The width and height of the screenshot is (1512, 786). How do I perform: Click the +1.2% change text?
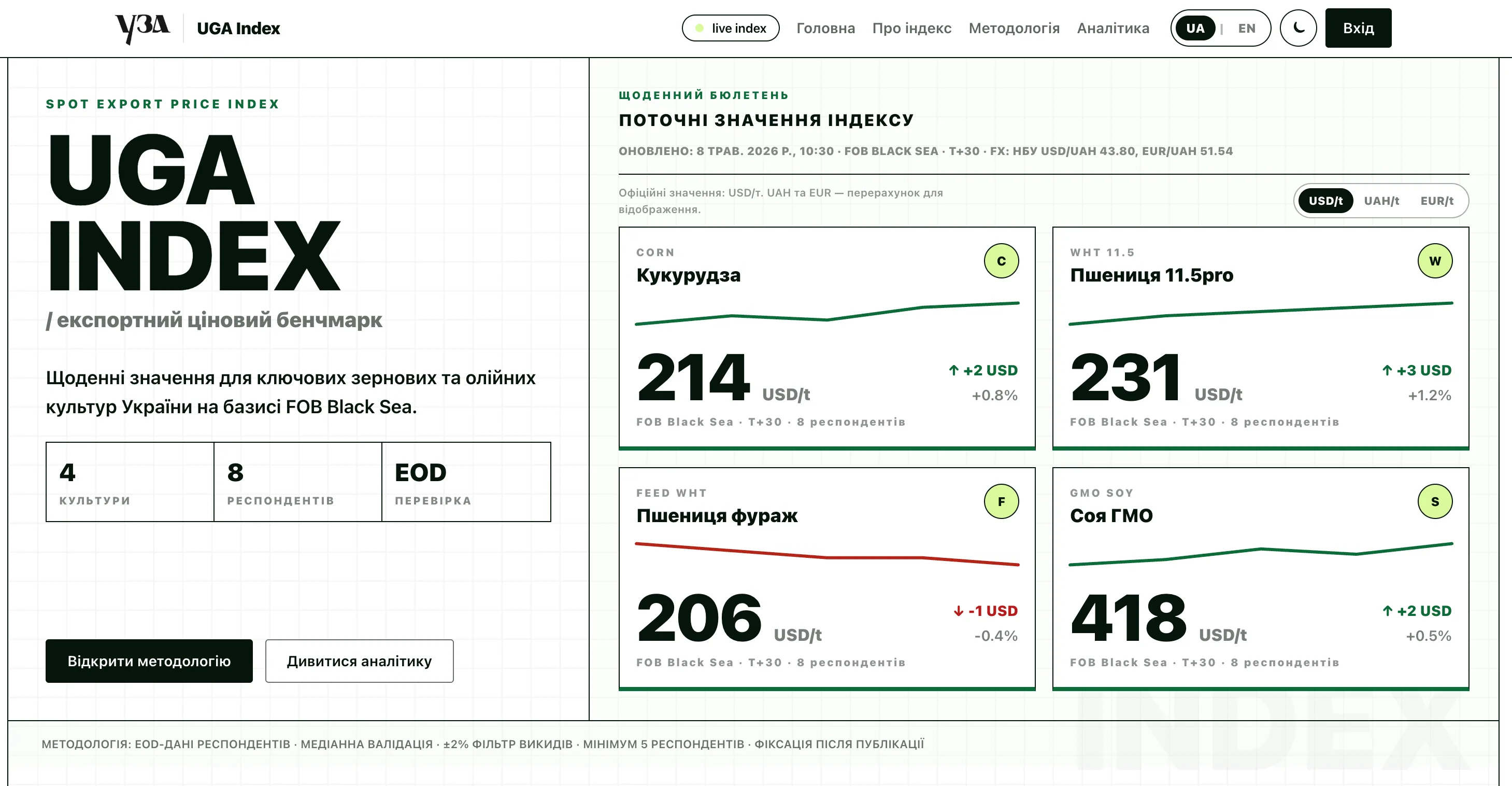click(1430, 396)
